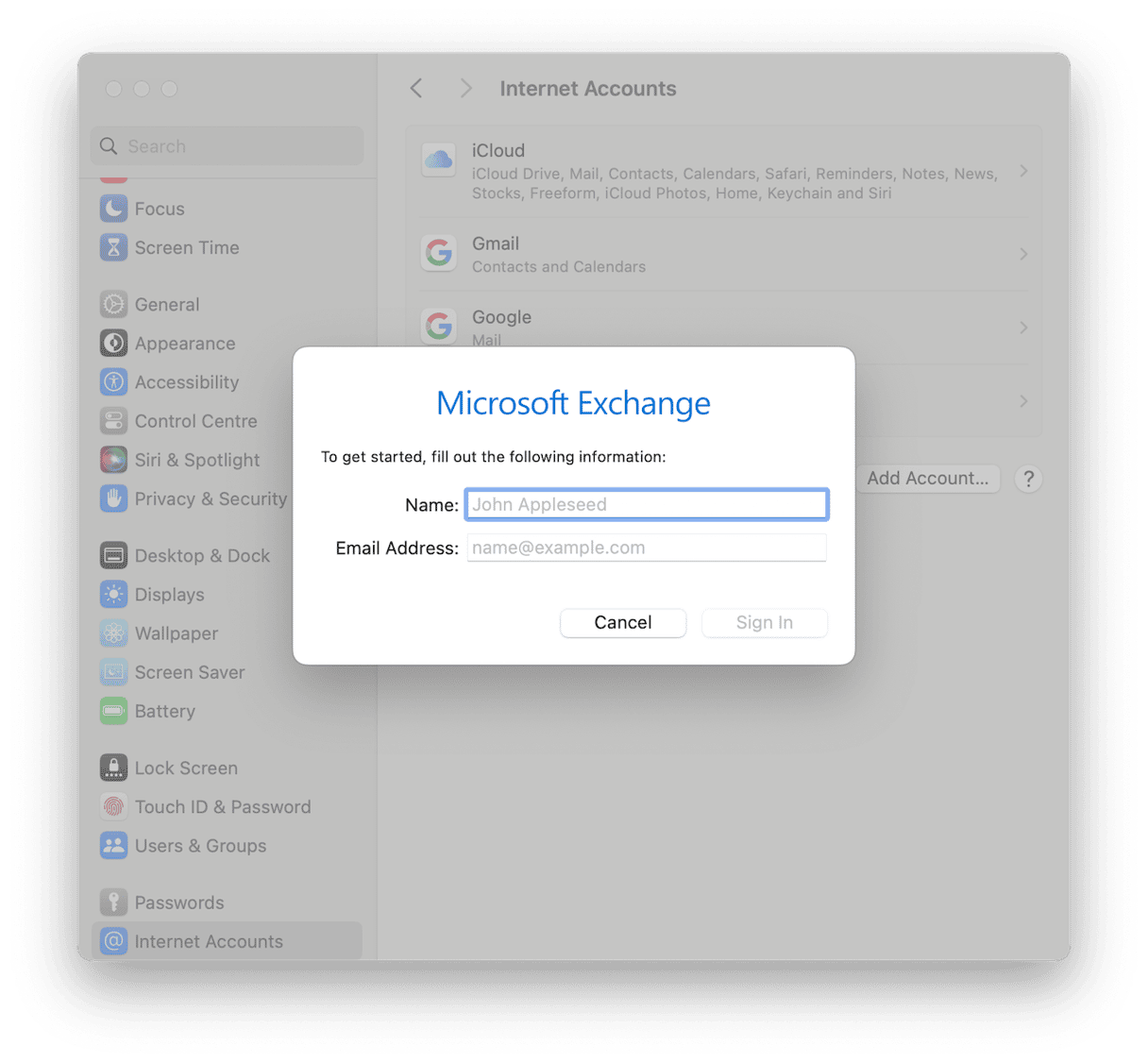Expand the fourth account row chevron

pyautogui.click(x=1023, y=401)
